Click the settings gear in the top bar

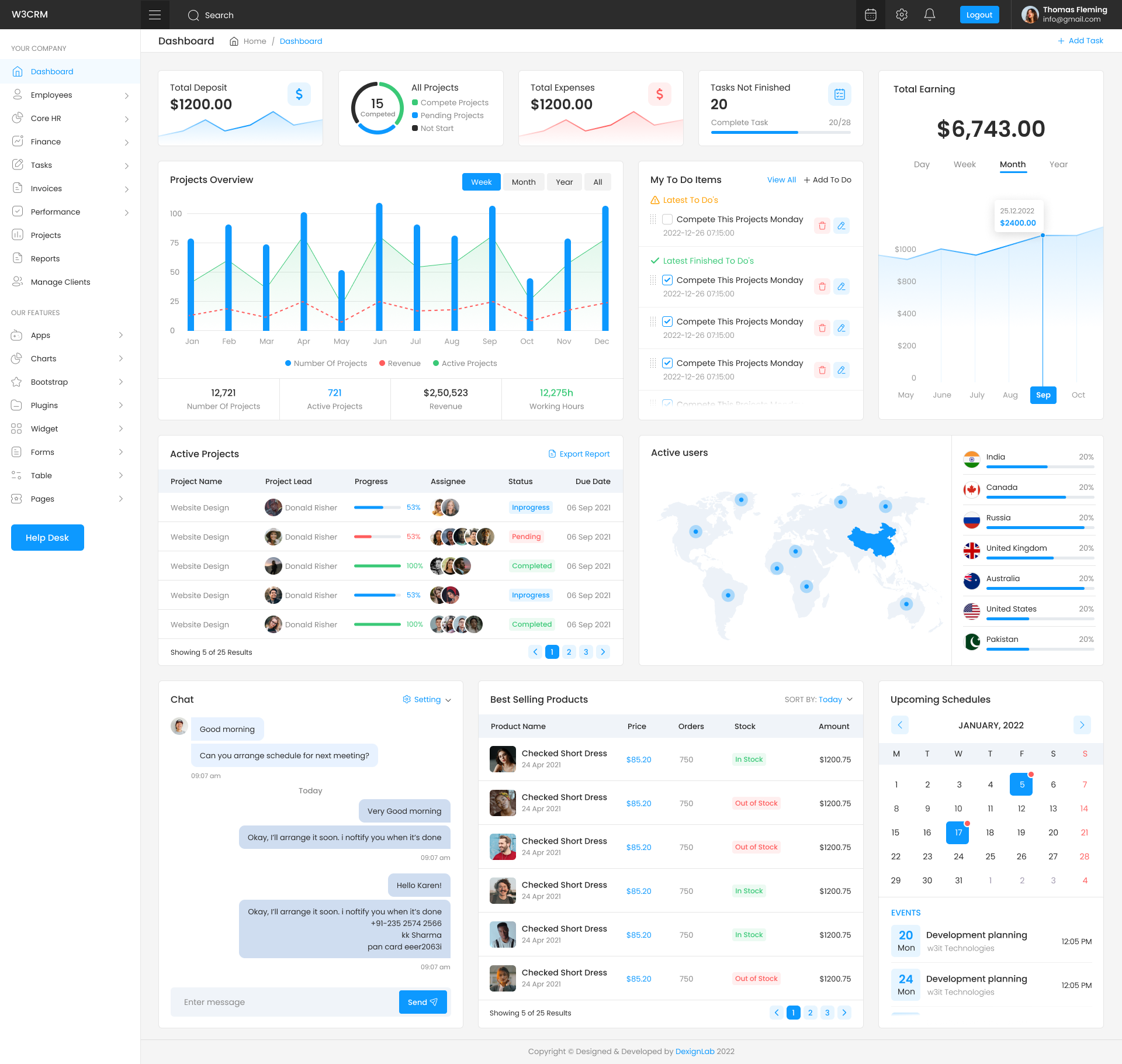(901, 15)
